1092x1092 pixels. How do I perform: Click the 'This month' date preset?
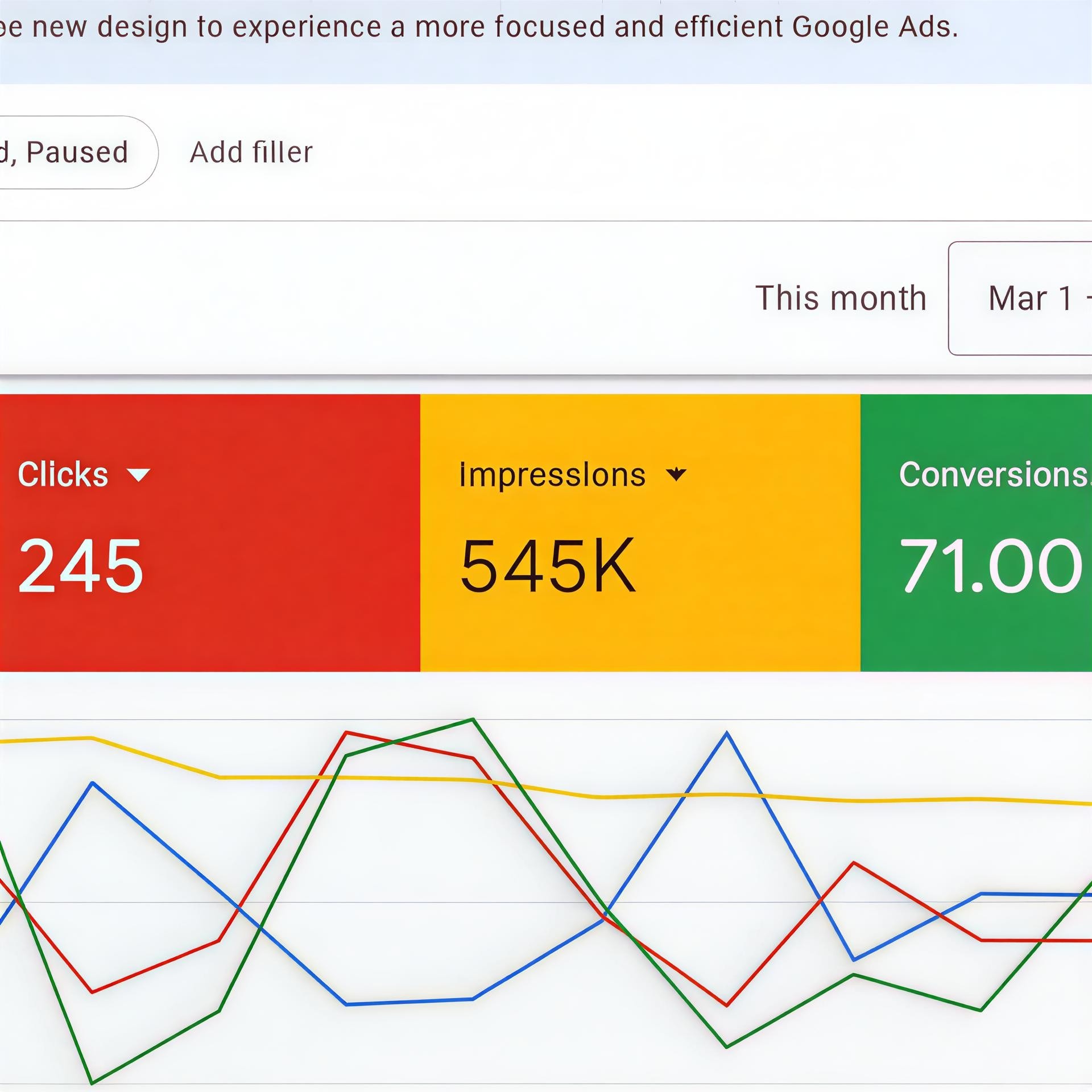point(842,297)
